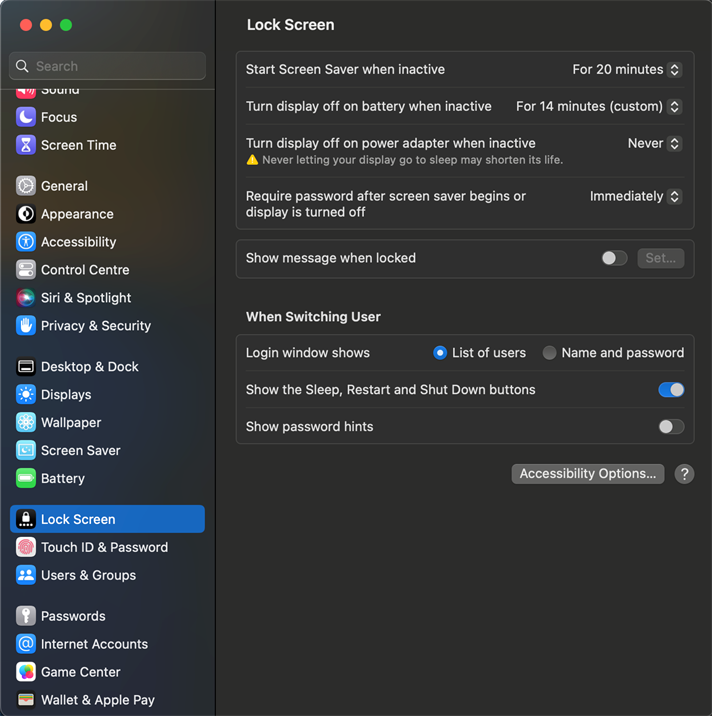Click the Focus moon icon in sidebar
This screenshot has width=712, height=716.
tap(26, 117)
